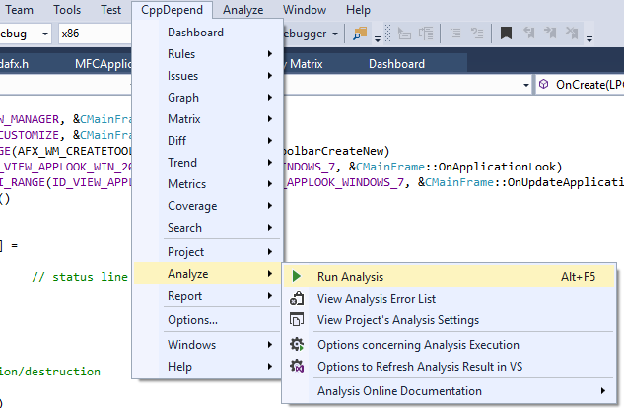Click the clear bookmarks toolbar icon
The width and height of the screenshot is (624, 408).
click(572, 33)
